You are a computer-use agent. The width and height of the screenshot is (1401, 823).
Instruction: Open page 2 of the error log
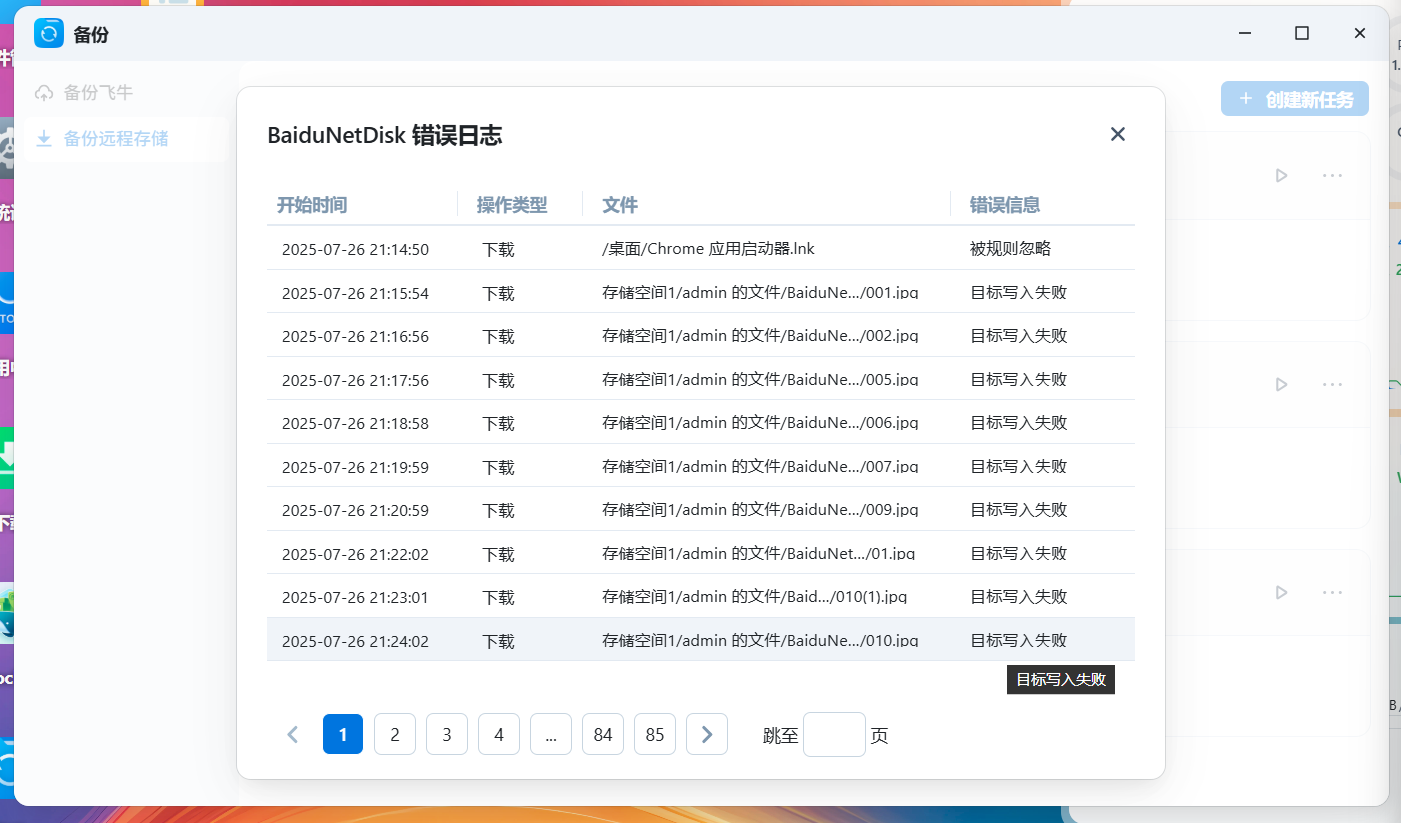(395, 735)
